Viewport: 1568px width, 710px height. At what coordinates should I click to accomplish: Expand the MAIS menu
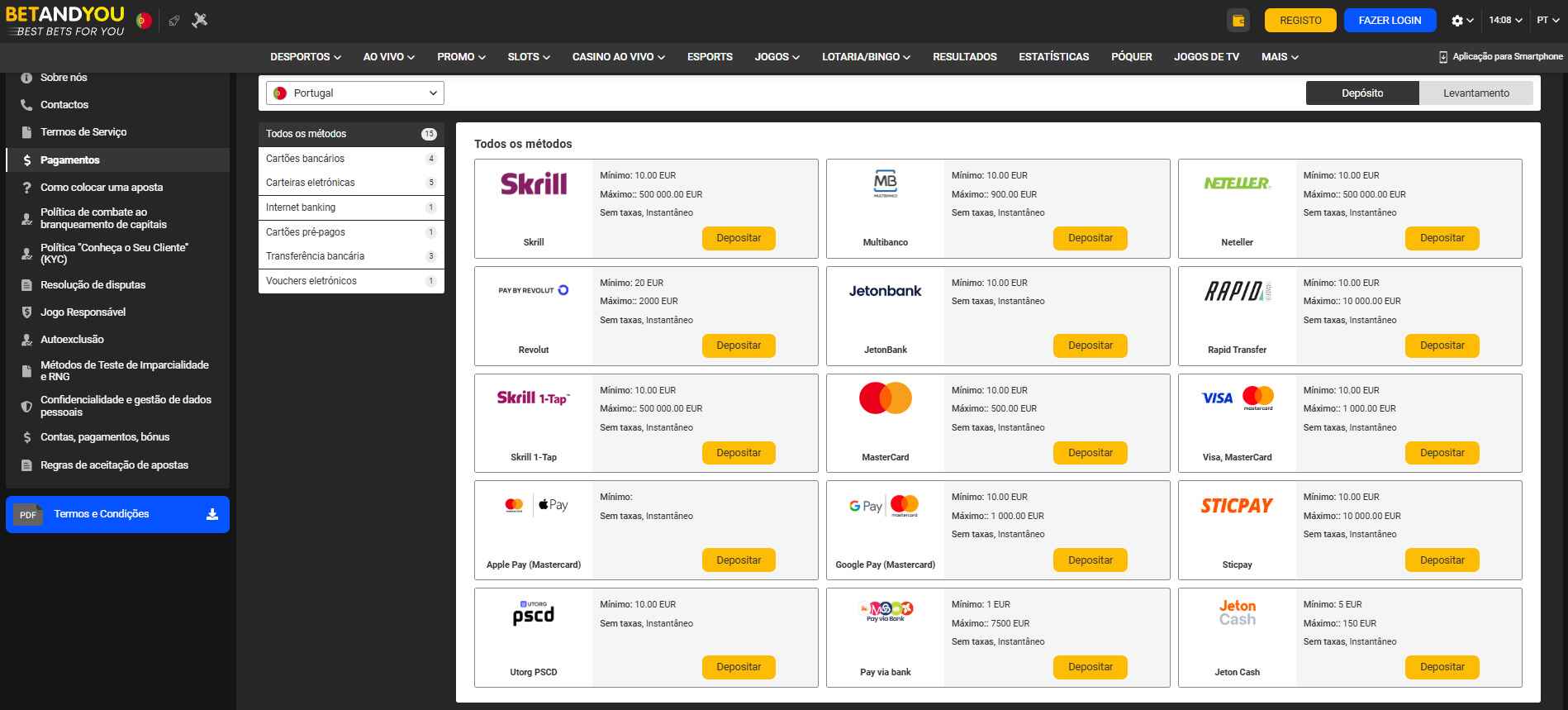pyautogui.click(x=1280, y=57)
